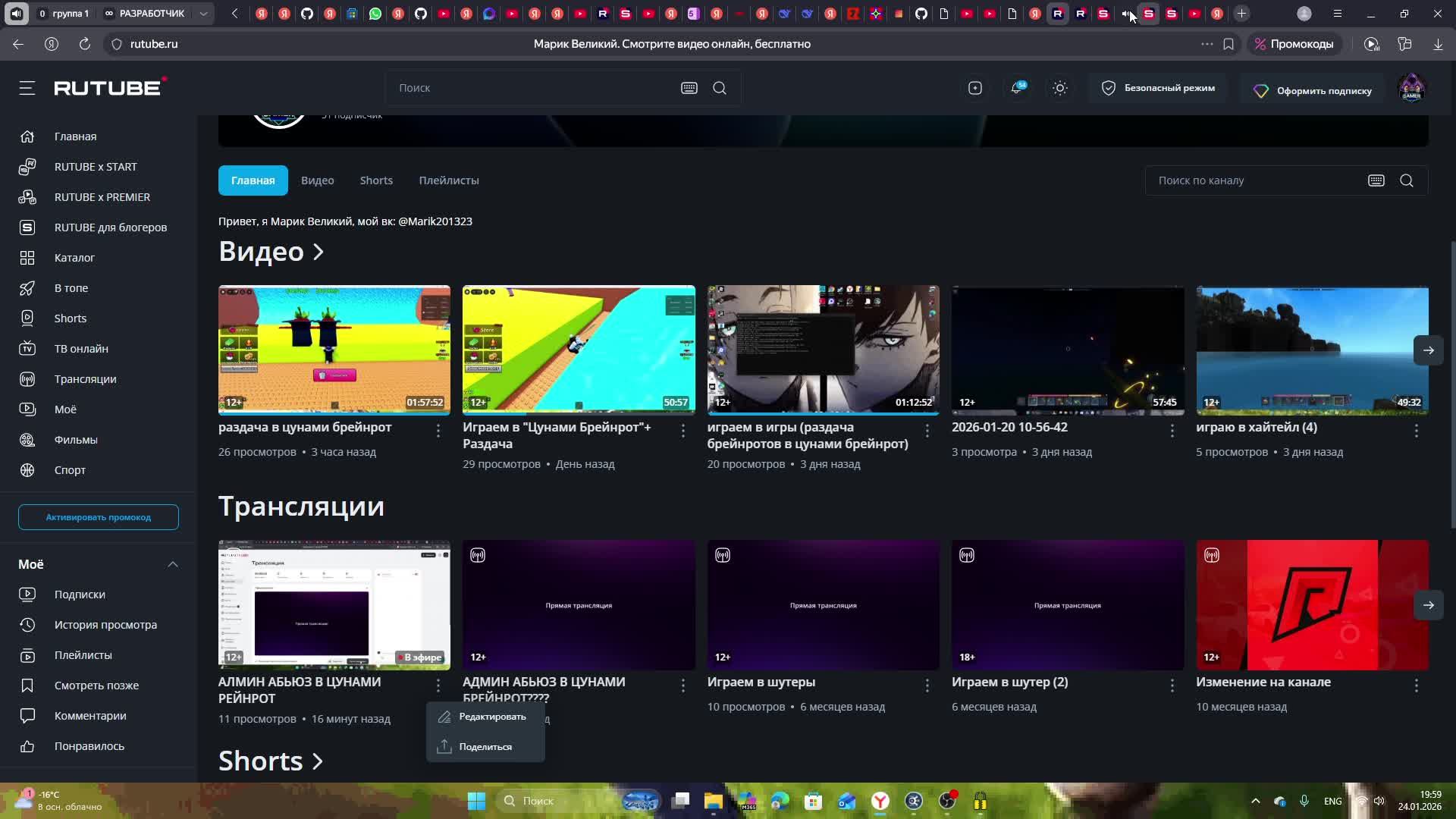Click the main search magnifier icon
The width and height of the screenshot is (1456, 819).
720,88
